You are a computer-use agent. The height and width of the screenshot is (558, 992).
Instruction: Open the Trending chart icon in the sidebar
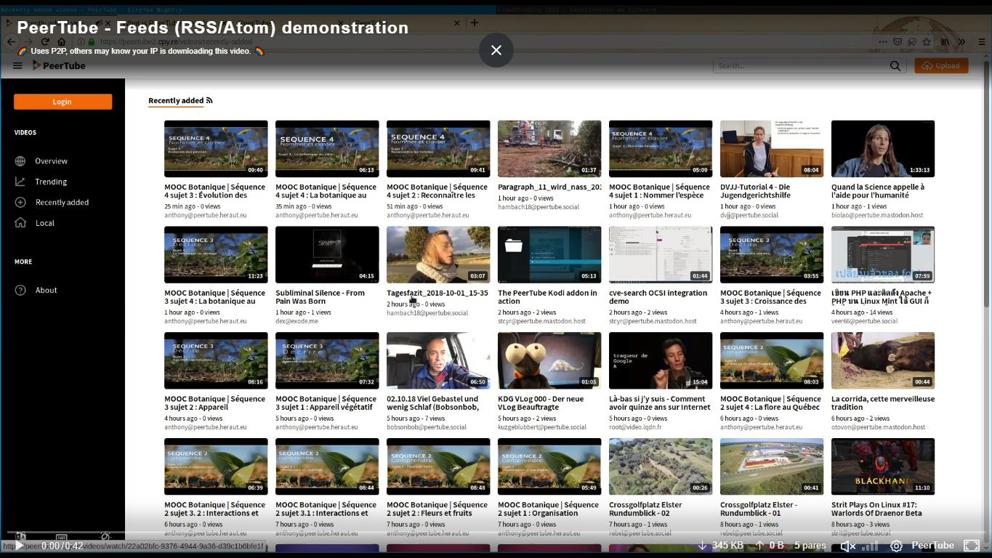[x=20, y=182]
